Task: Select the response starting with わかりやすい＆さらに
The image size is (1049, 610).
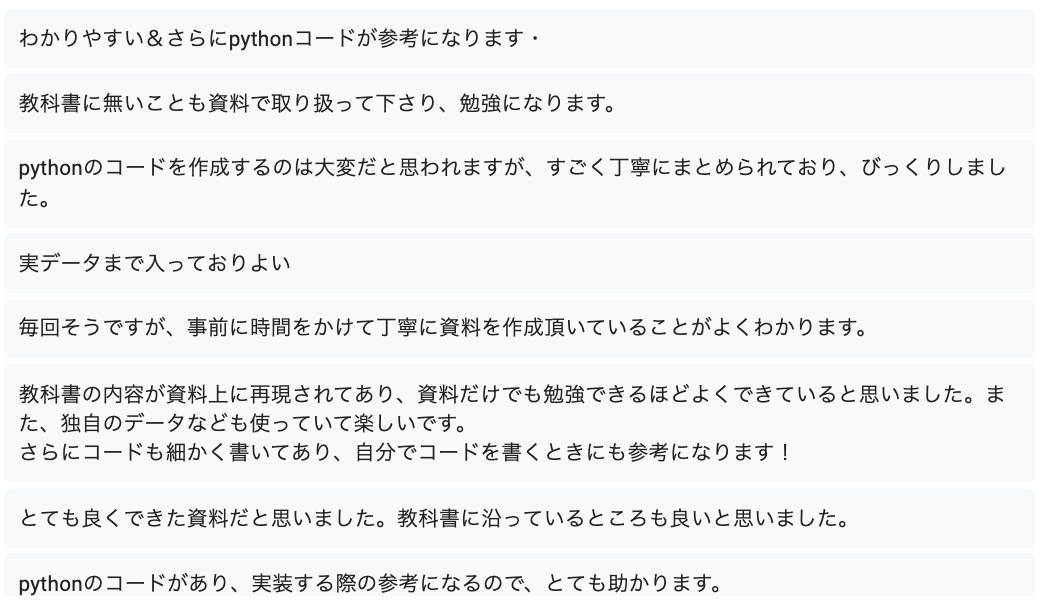Action: (x=519, y=38)
